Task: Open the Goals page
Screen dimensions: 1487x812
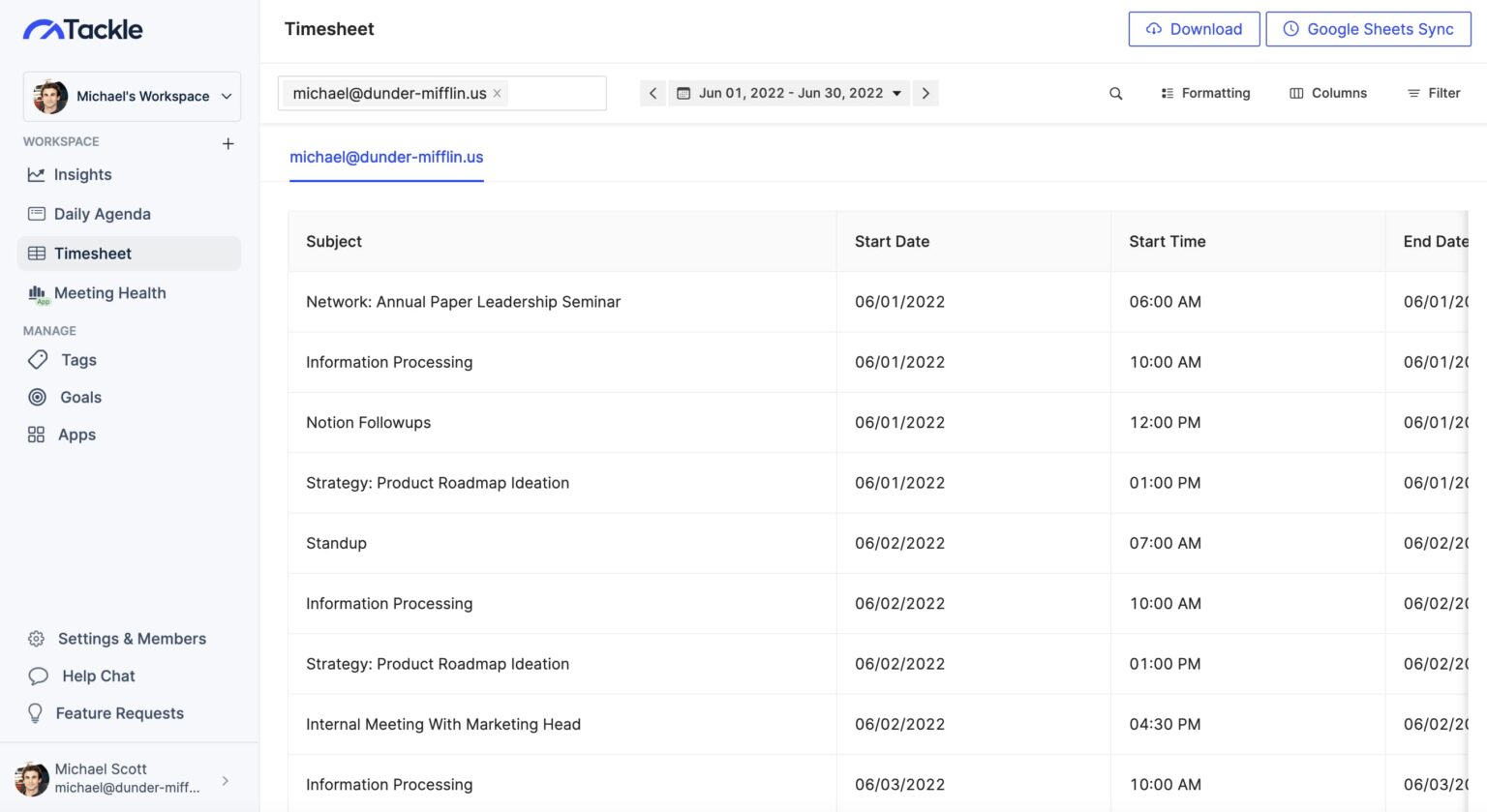Action: pos(64,397)
